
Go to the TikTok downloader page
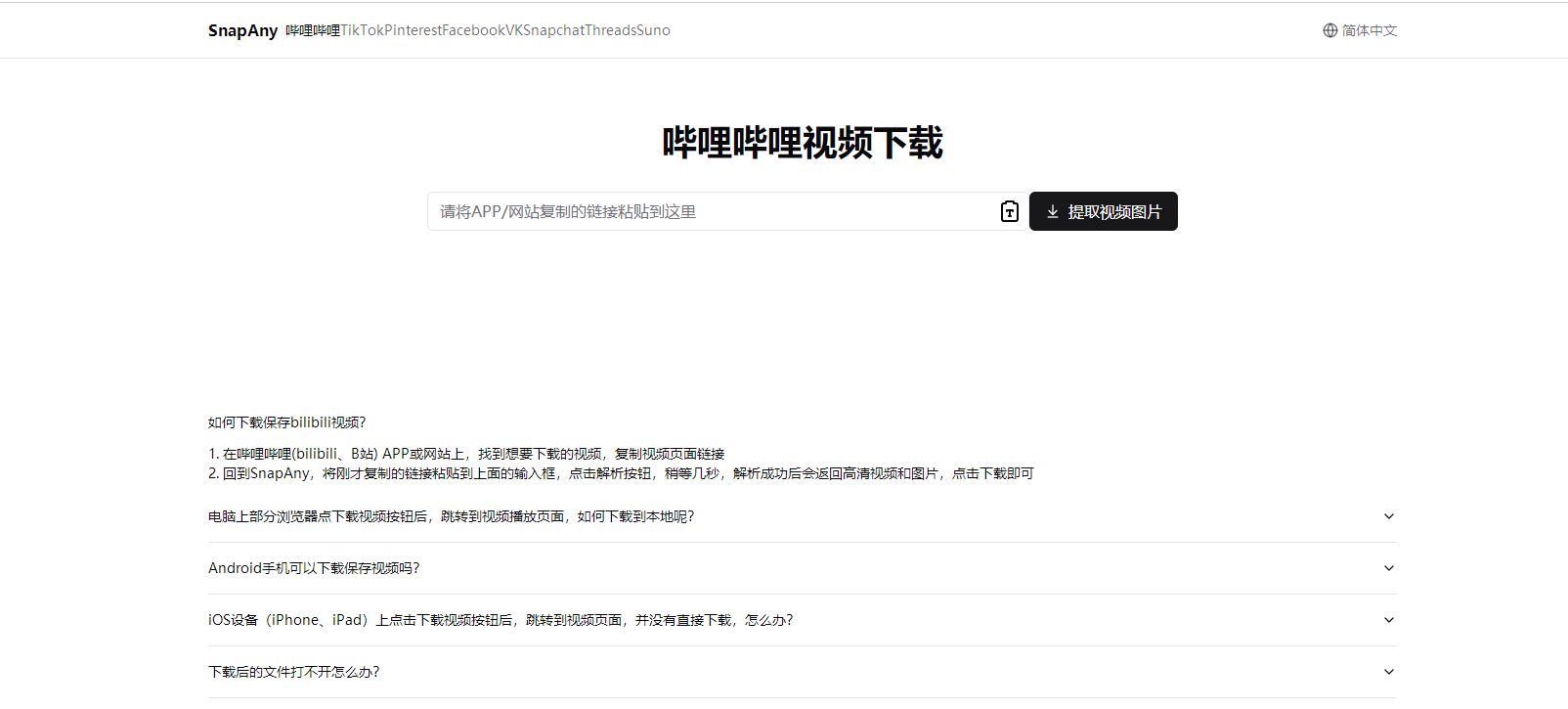[362, 30]
